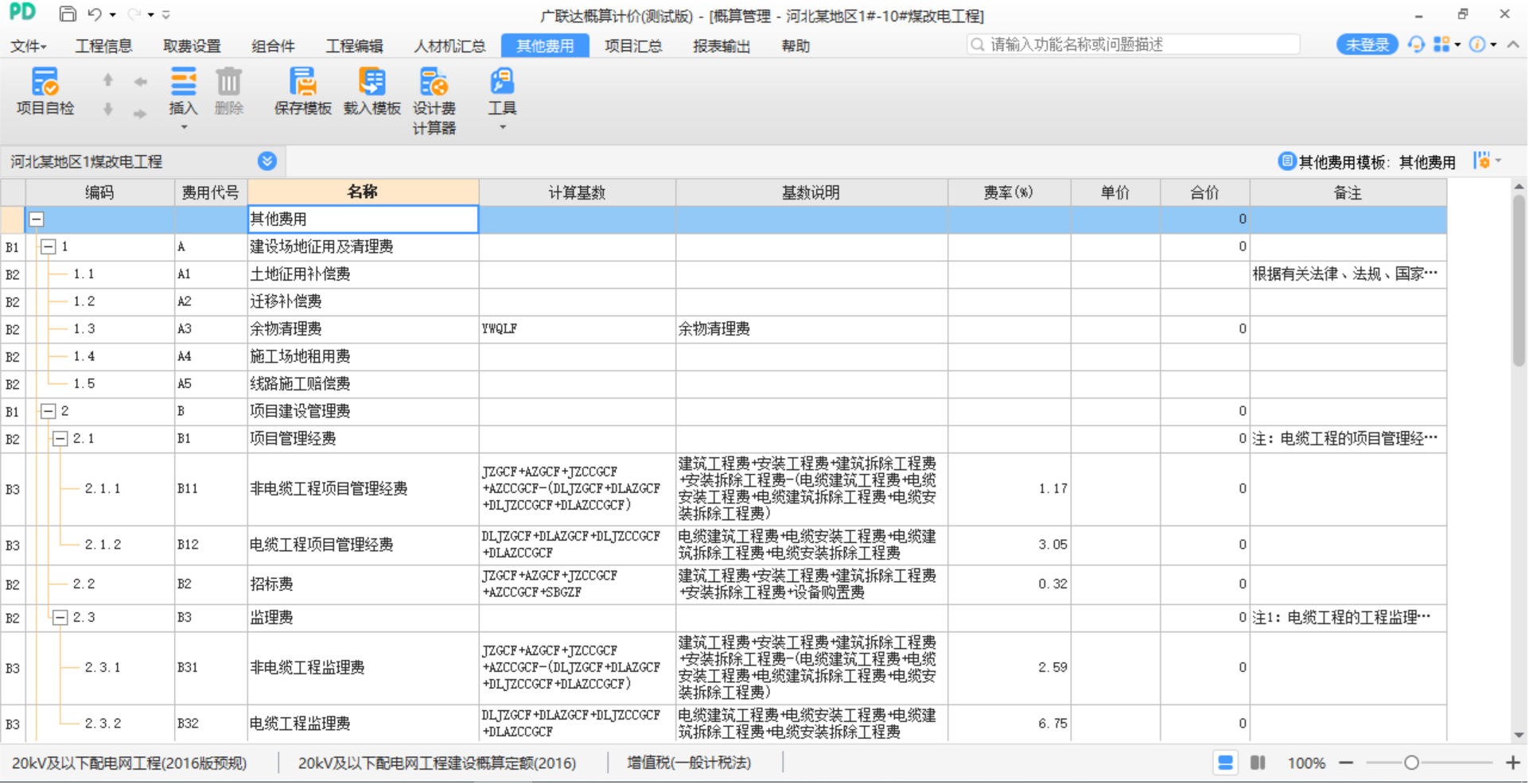Click the 工具 tools icon

pos(502,82)
